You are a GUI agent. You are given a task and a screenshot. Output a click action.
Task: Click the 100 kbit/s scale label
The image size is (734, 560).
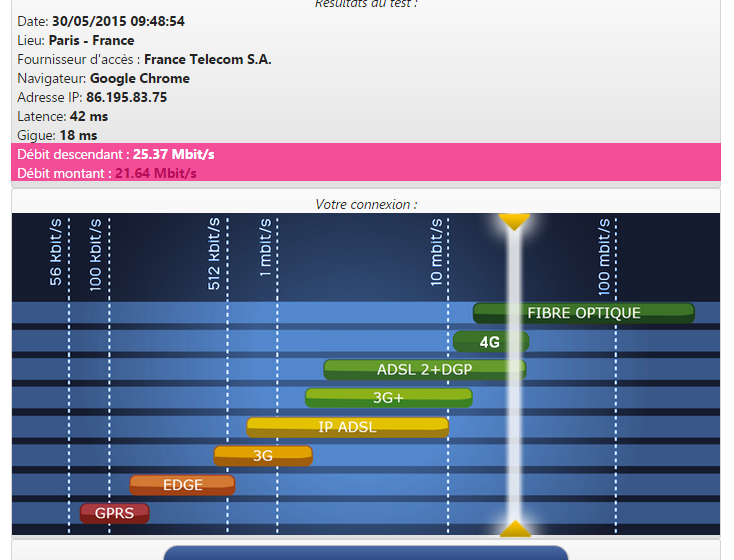click(95, 255)
